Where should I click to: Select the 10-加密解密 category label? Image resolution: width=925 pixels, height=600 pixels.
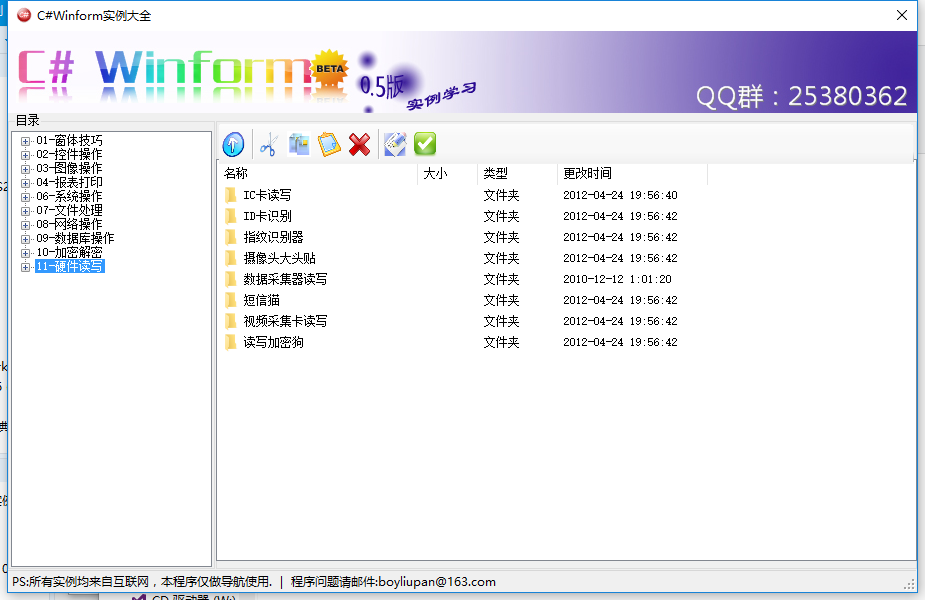pos(70,253)
